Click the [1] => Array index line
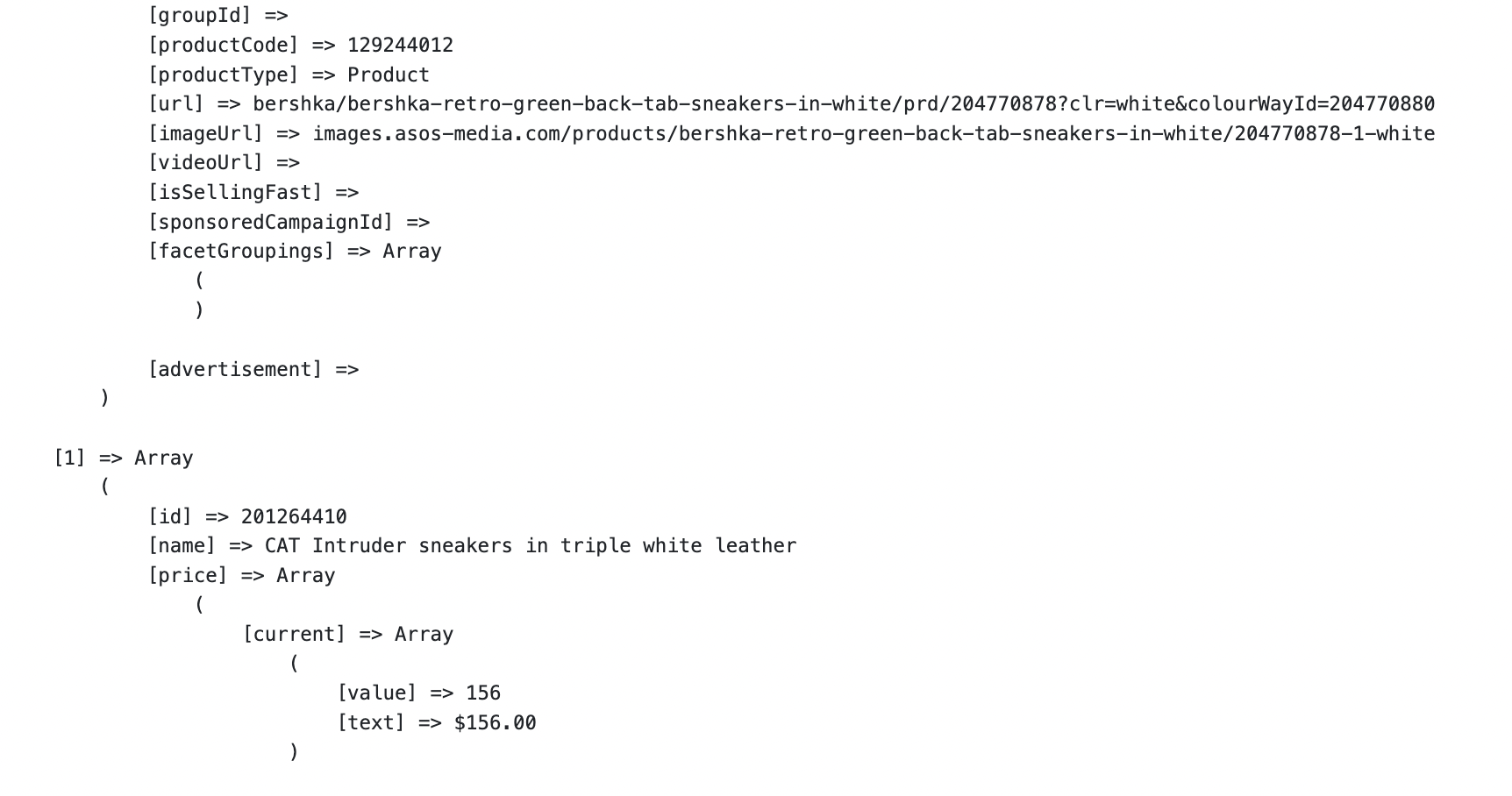1512x796 pixels. tap(124, 458)
